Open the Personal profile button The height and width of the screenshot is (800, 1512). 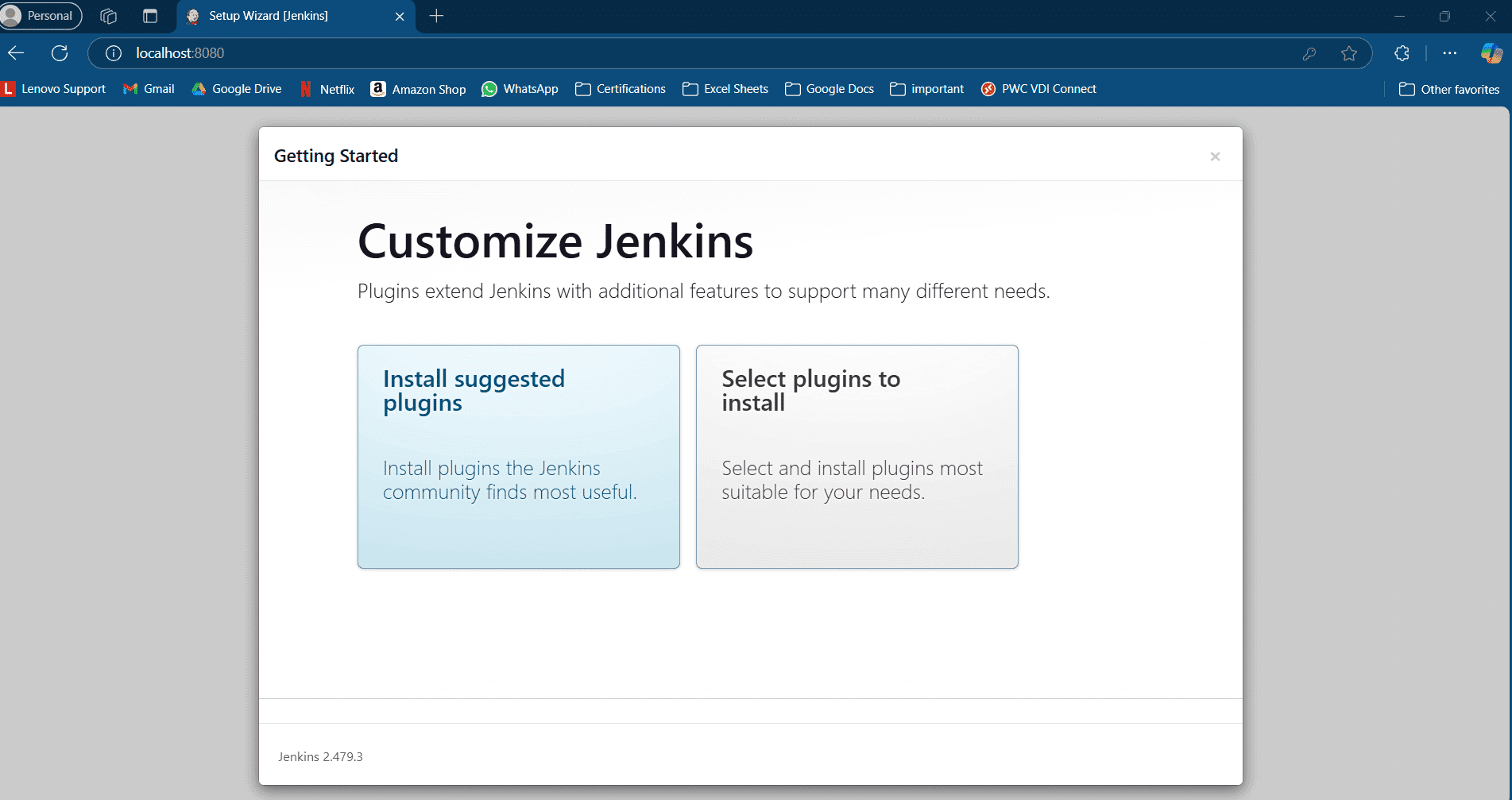pyautogui.click(x=41, y=16)
